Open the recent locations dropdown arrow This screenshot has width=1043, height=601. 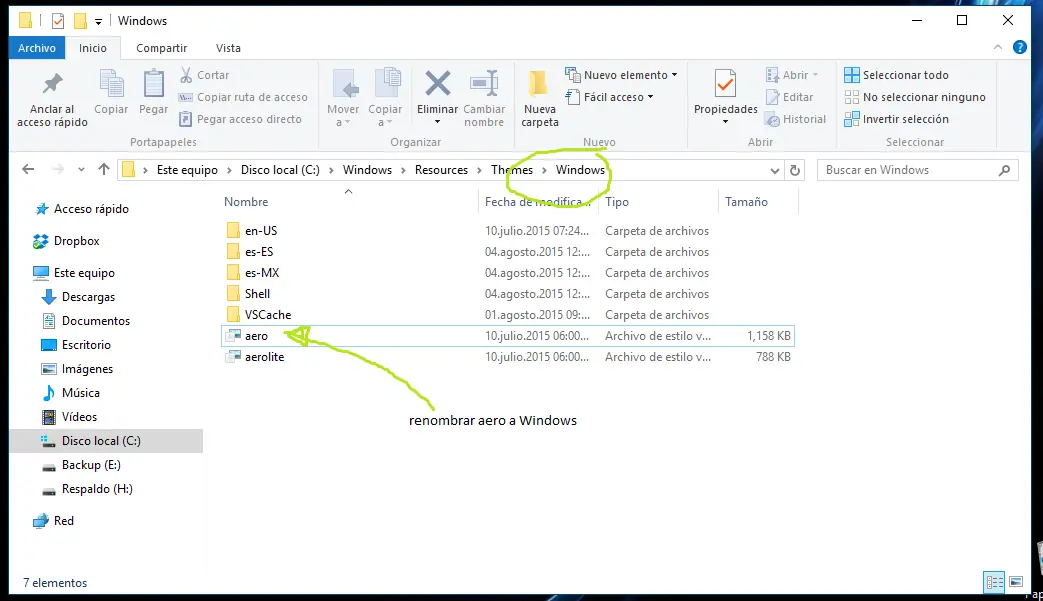[81, 170]
